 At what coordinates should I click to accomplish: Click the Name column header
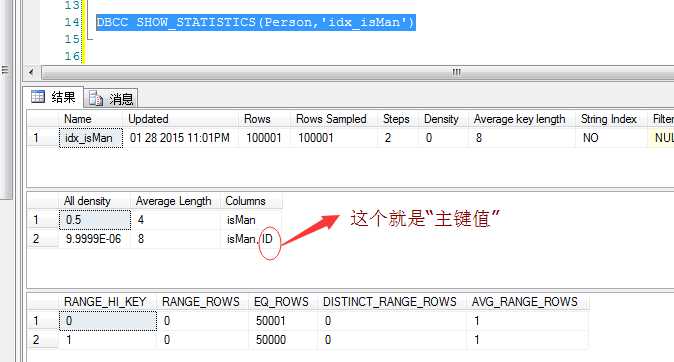click(90, 119)
